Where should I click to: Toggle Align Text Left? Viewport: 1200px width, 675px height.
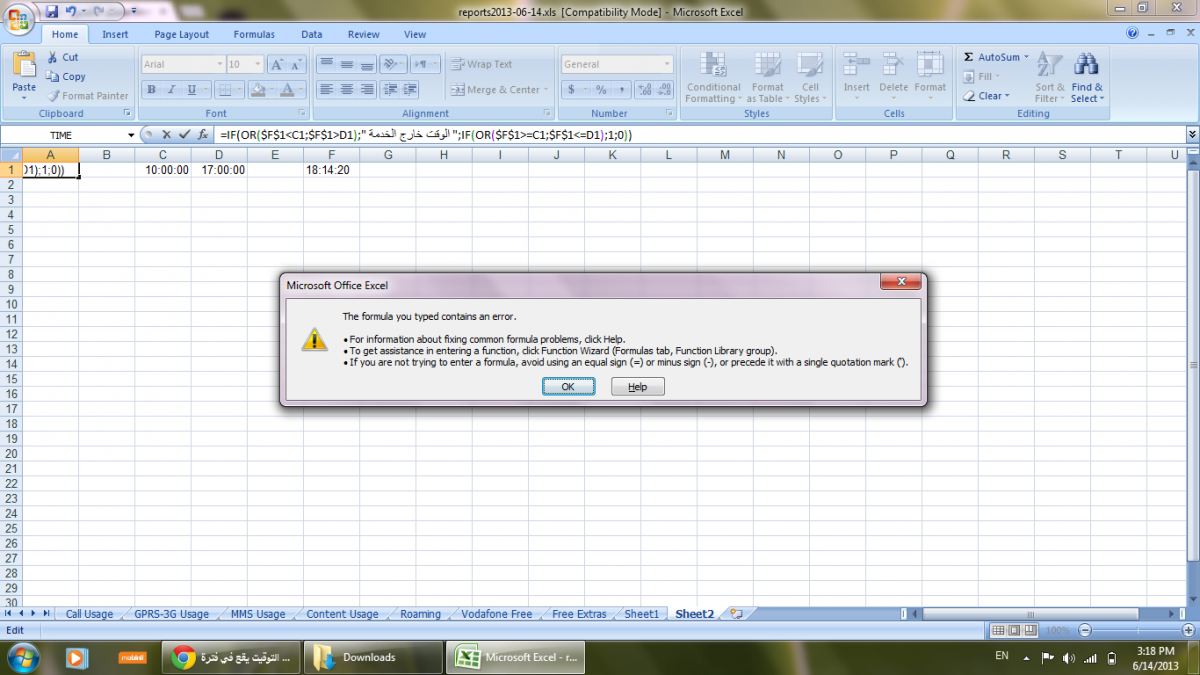coord(326,90)
